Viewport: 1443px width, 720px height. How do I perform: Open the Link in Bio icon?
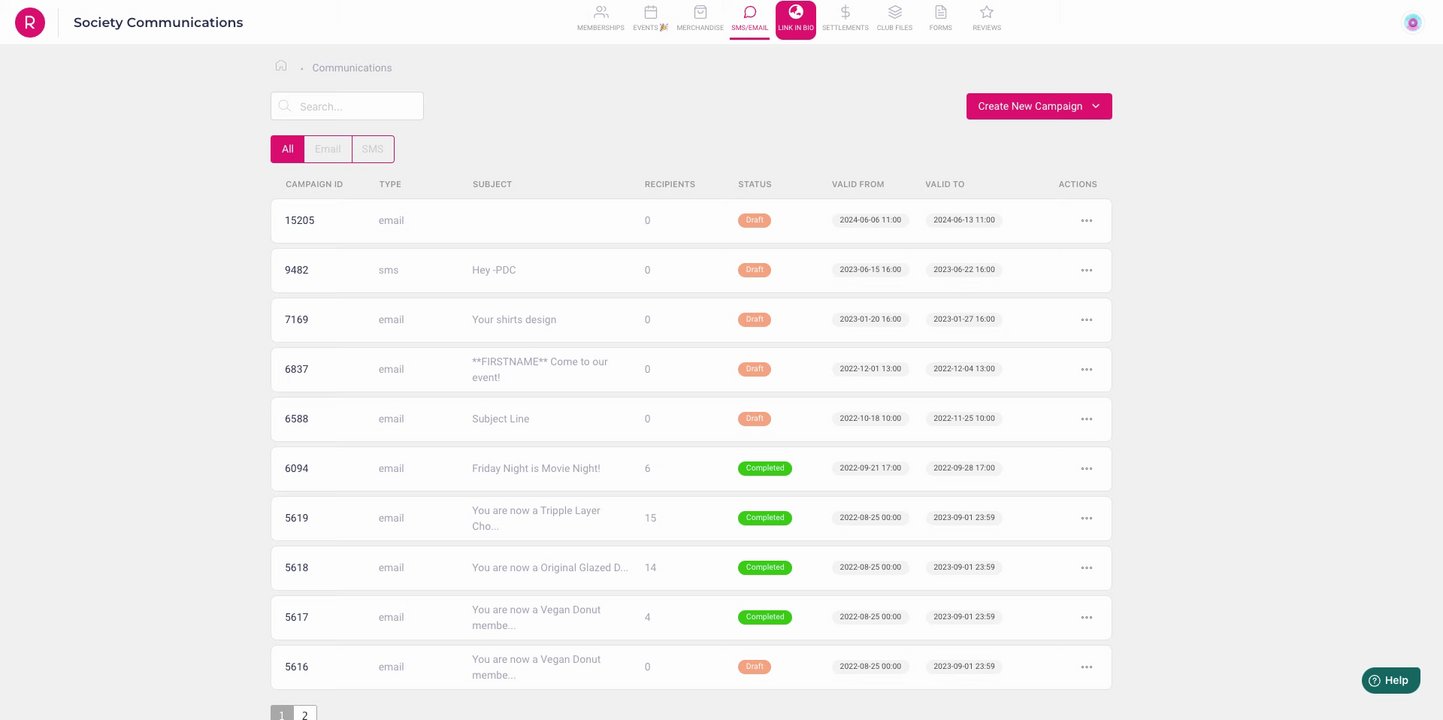tap(796, 12)
